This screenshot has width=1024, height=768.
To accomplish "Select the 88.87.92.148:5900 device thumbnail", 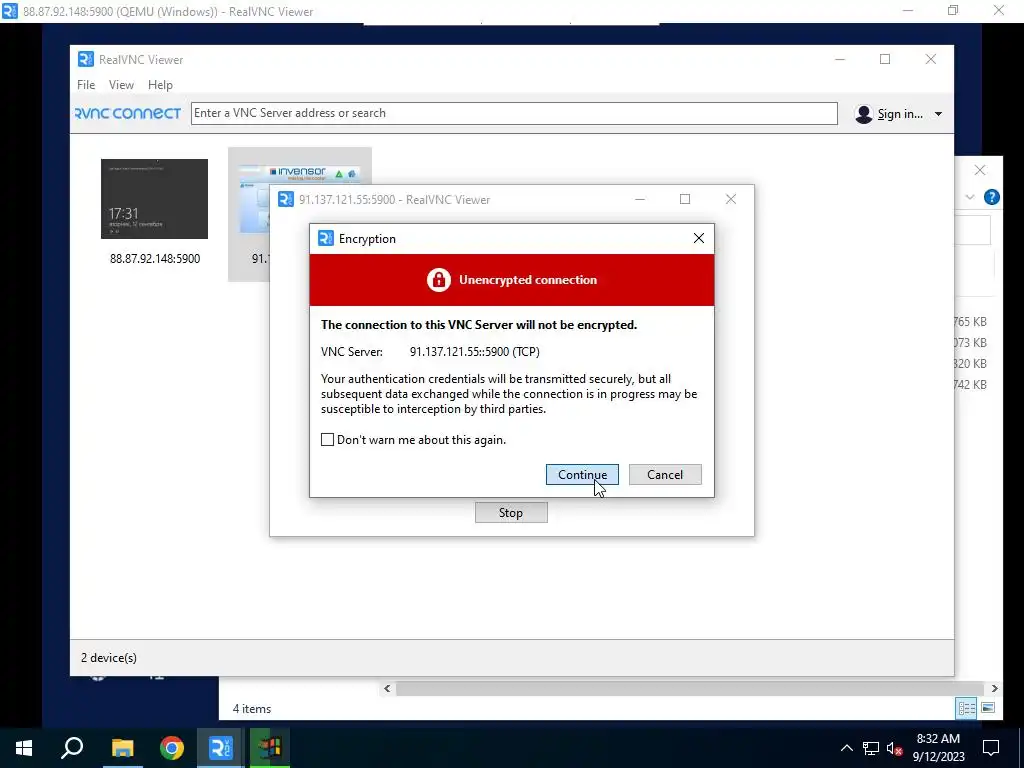I will point(154,199).
